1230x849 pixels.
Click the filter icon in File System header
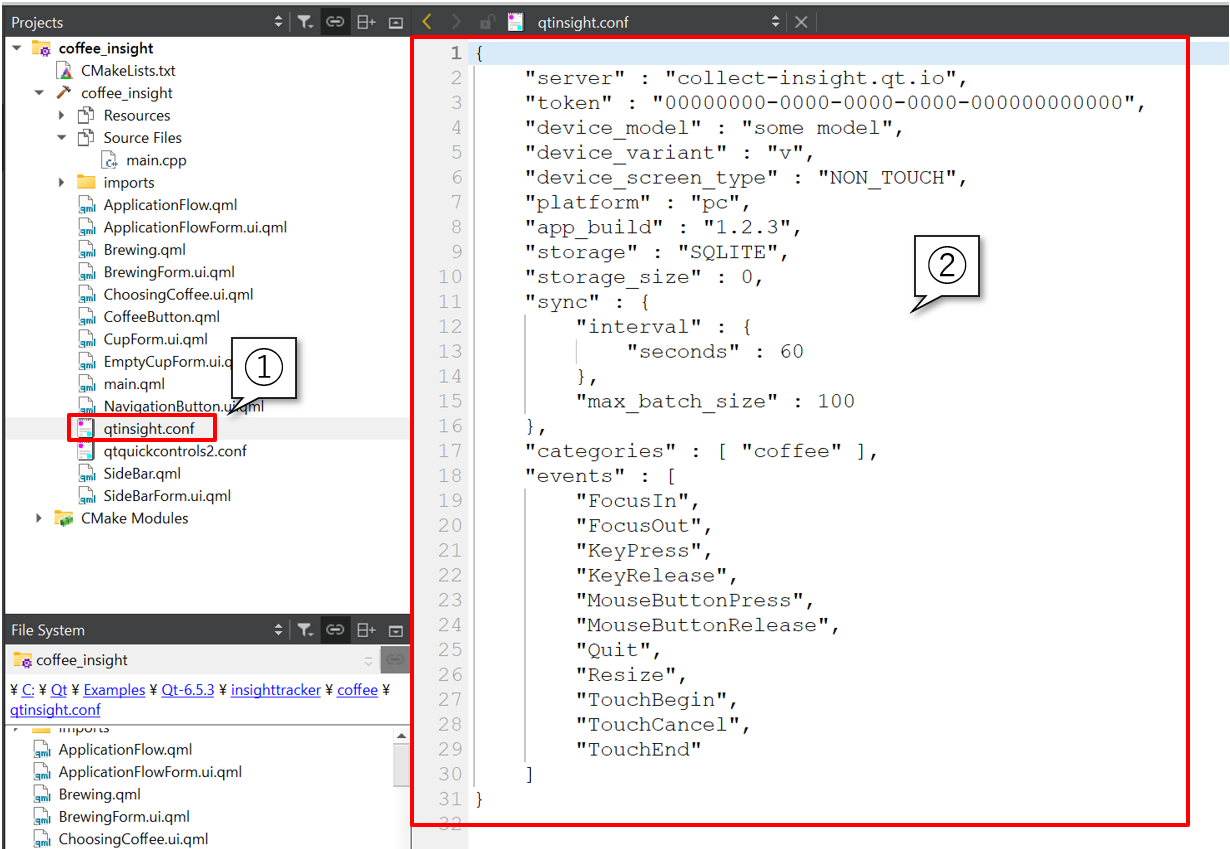pos(305,630)
